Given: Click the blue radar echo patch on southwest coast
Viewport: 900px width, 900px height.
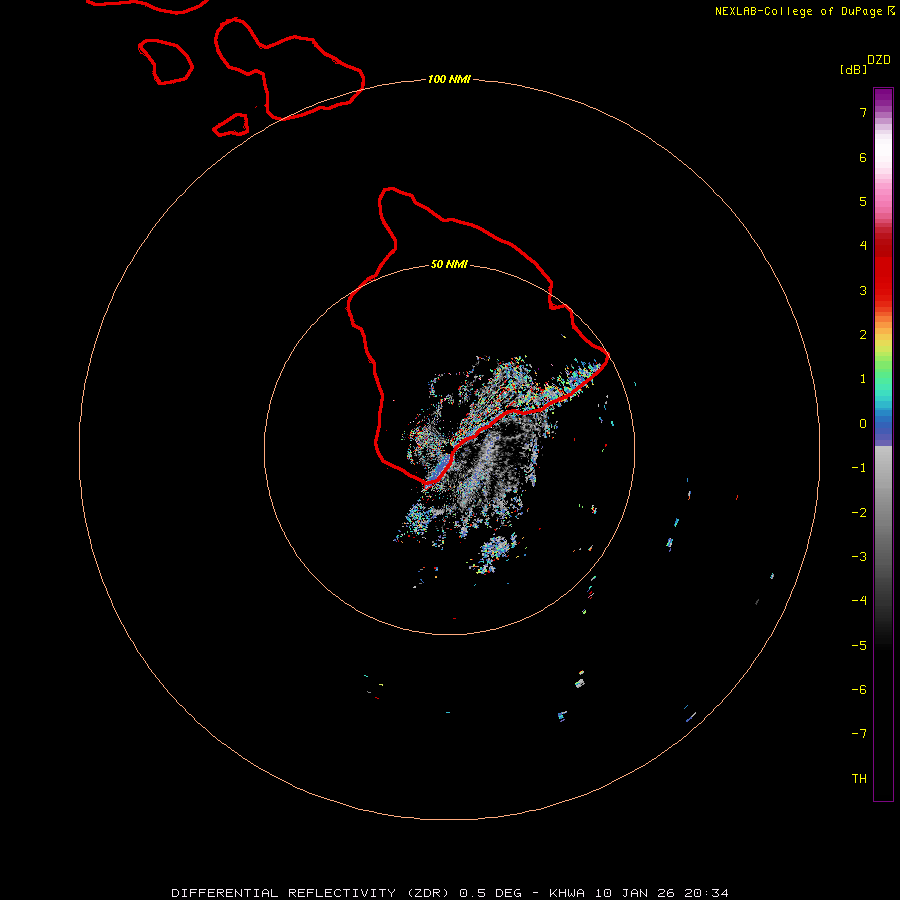Looking at the screenshot, I should coord(439,468).
